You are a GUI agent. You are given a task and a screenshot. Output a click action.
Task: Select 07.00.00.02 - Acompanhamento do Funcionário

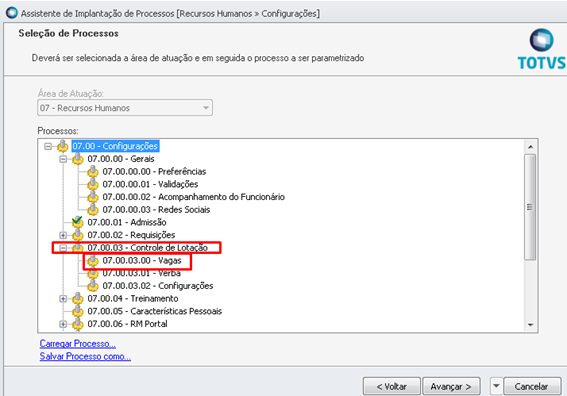tap(193, 197)
